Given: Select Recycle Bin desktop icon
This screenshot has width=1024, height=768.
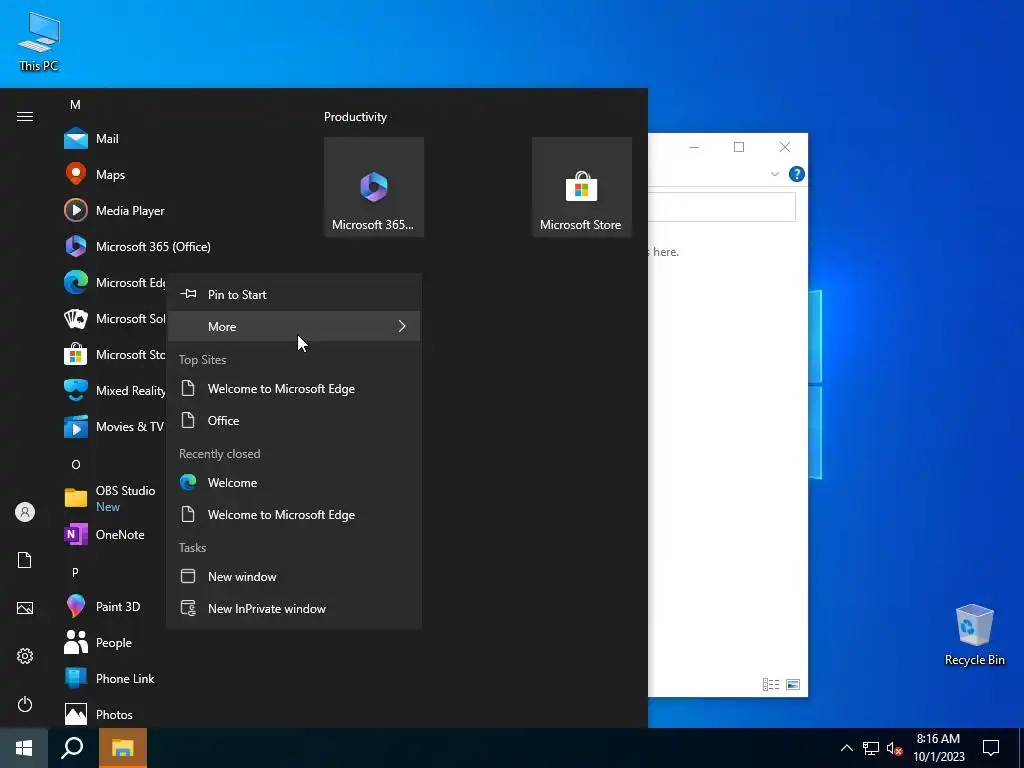Looking at the screenshot, I should click(x=974, y=635).
